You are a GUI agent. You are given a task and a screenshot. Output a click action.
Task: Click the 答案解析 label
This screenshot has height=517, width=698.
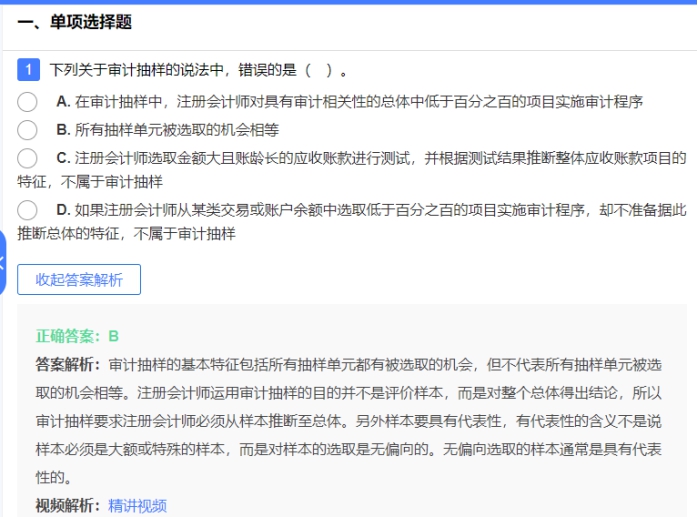(x=68, y=365)
